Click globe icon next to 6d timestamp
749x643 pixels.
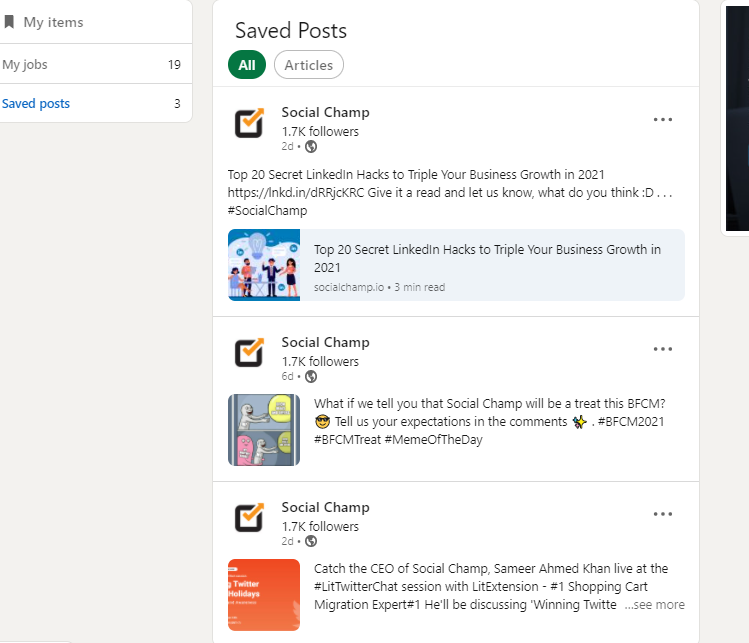[311, 376]
